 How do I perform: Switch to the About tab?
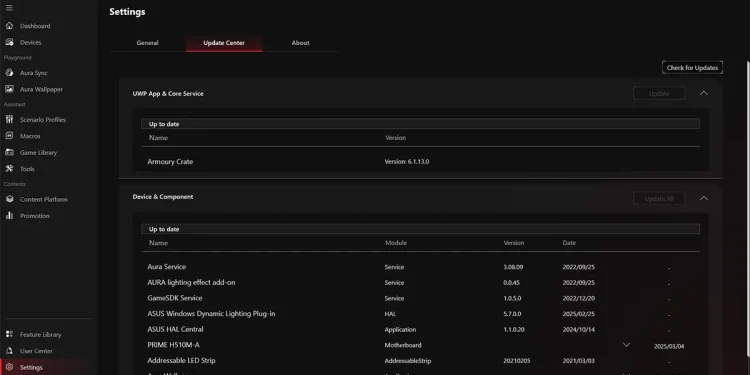[x=300, y=43]
